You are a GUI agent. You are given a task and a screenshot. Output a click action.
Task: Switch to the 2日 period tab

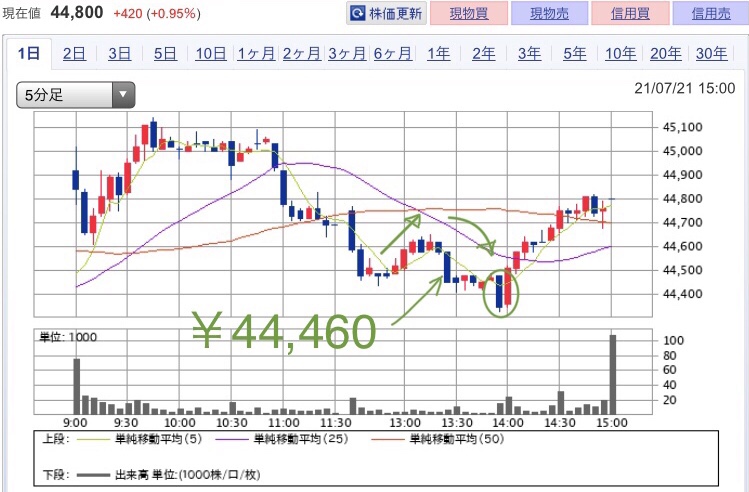pos(74,53)
